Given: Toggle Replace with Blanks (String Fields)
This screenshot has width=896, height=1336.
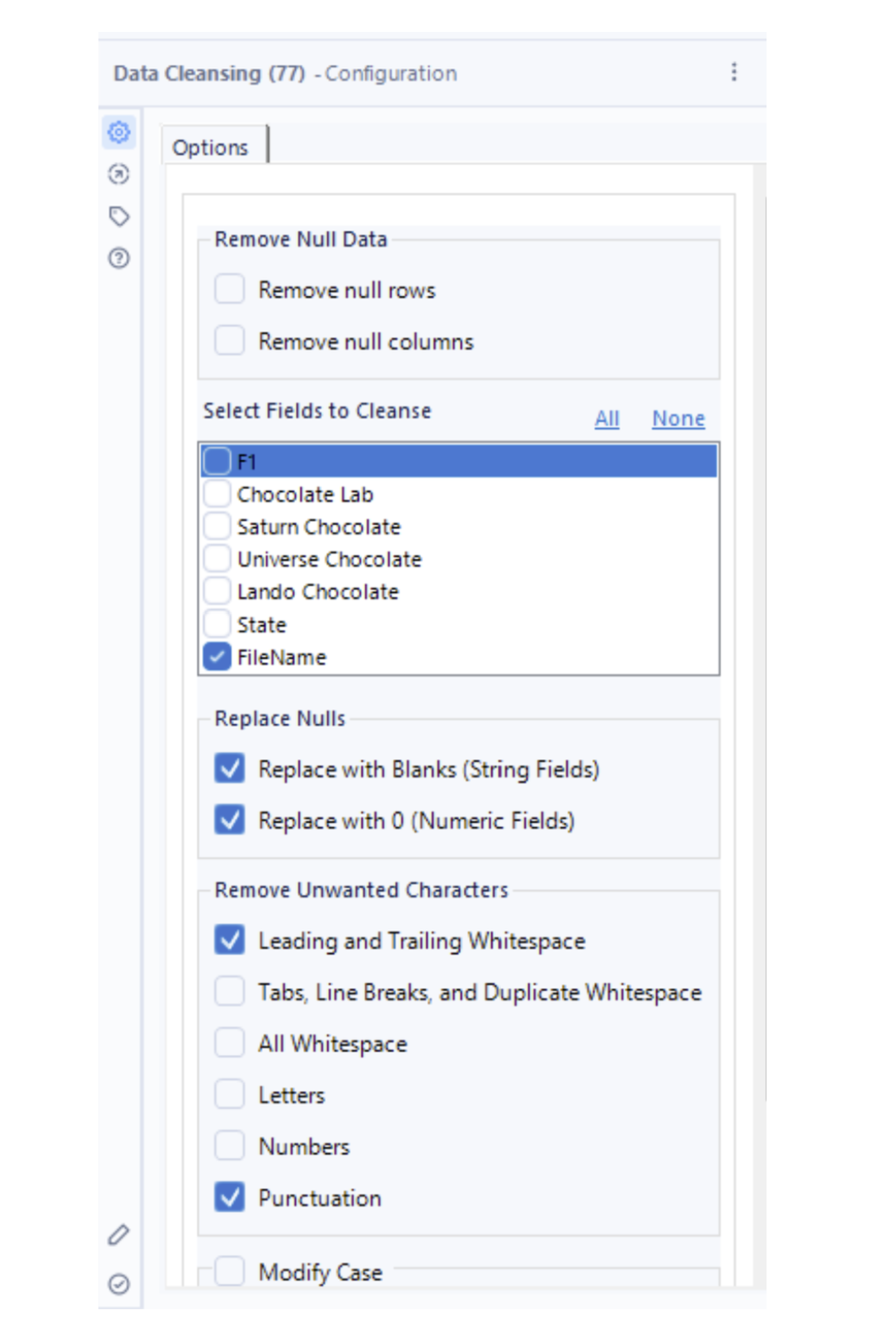Looking at the screenshot, I should 230,768.
